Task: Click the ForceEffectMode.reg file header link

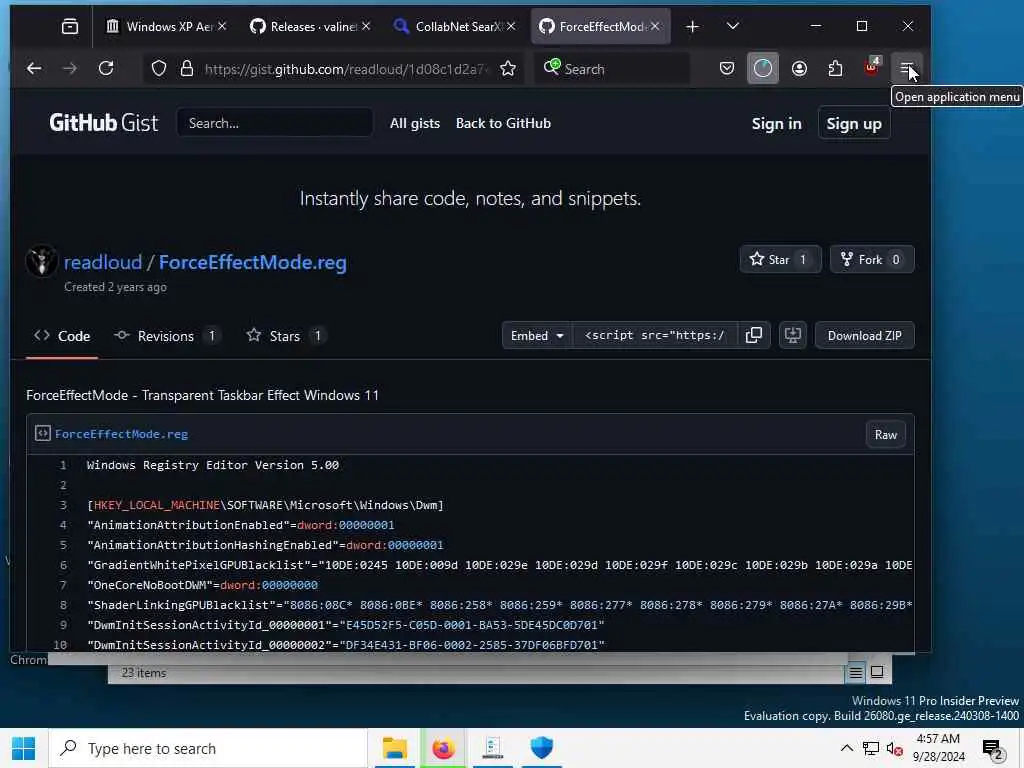Action: click(121, 434)
